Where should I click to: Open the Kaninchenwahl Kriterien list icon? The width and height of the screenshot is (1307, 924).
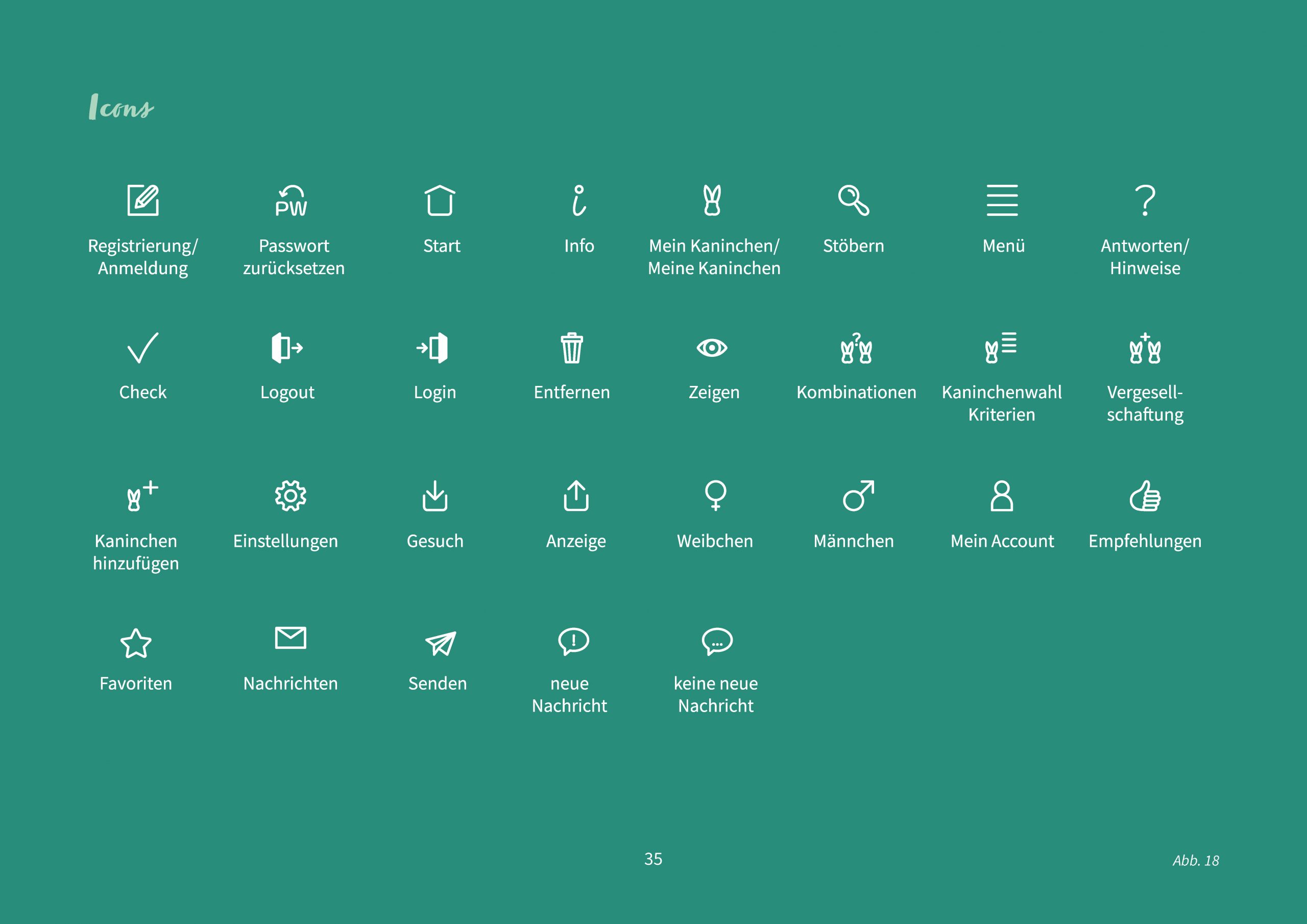[1001, 347]
